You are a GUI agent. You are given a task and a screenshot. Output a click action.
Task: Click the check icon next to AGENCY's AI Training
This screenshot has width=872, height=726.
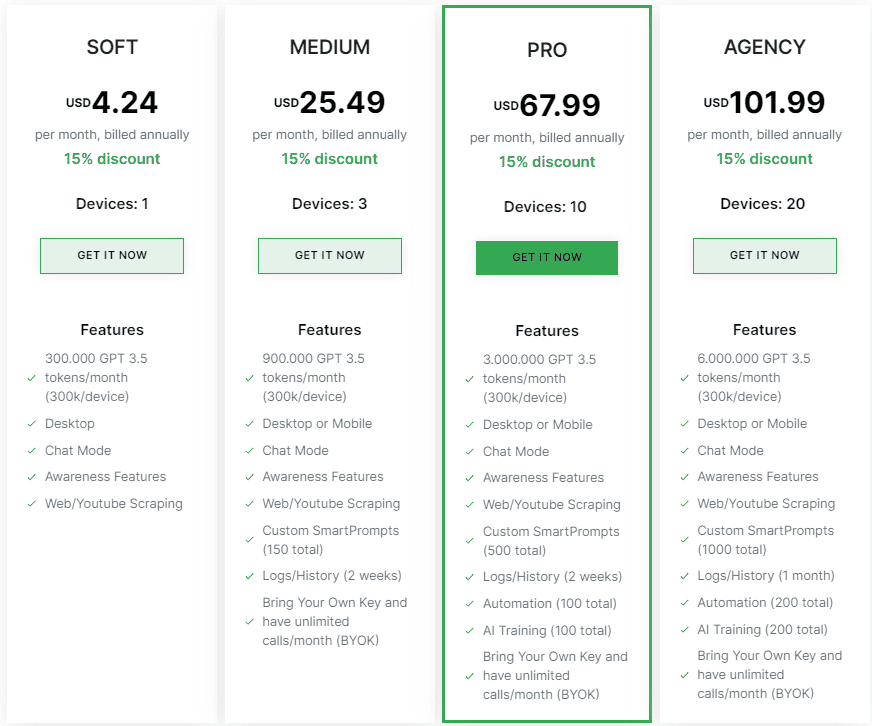[684, 629]
